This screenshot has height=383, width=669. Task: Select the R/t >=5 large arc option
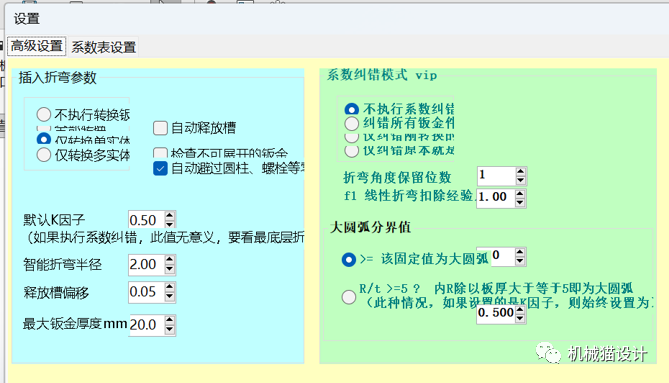coord(349,296)
